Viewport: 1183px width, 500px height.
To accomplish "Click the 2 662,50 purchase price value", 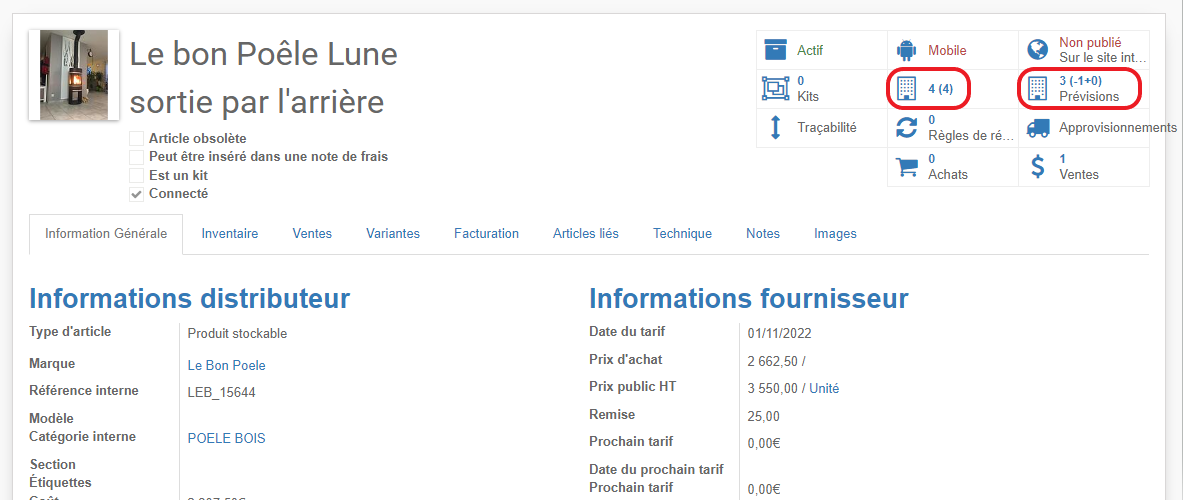I will (x=773, y=361).
